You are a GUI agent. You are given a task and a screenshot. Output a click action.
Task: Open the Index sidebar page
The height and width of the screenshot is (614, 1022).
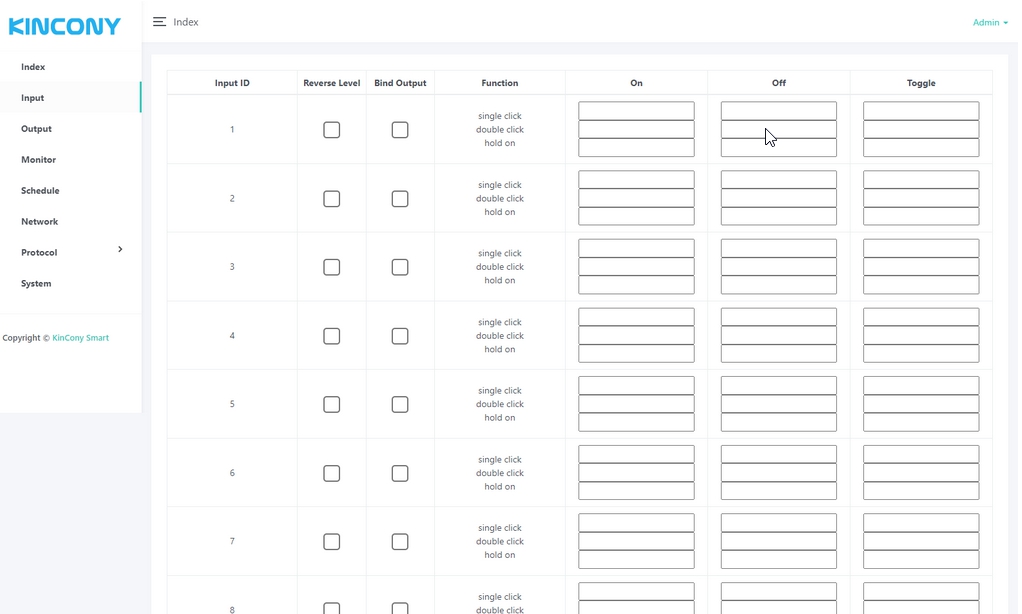click(33, 67)
